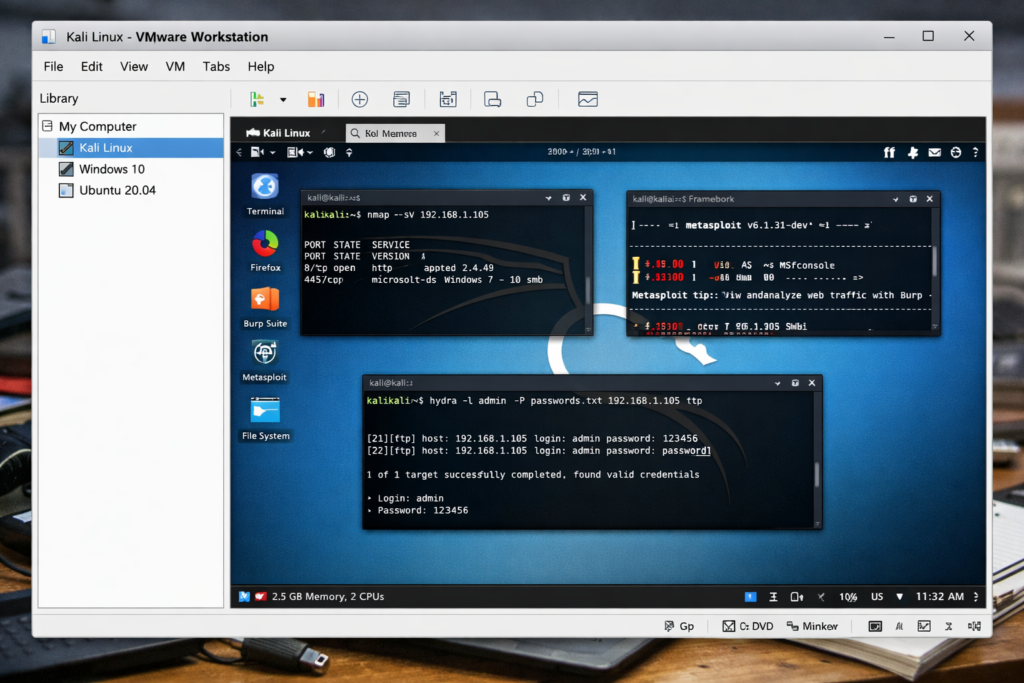
Task: Toggle the network adapter in the VMware status bar
Action: coord(923,625)
